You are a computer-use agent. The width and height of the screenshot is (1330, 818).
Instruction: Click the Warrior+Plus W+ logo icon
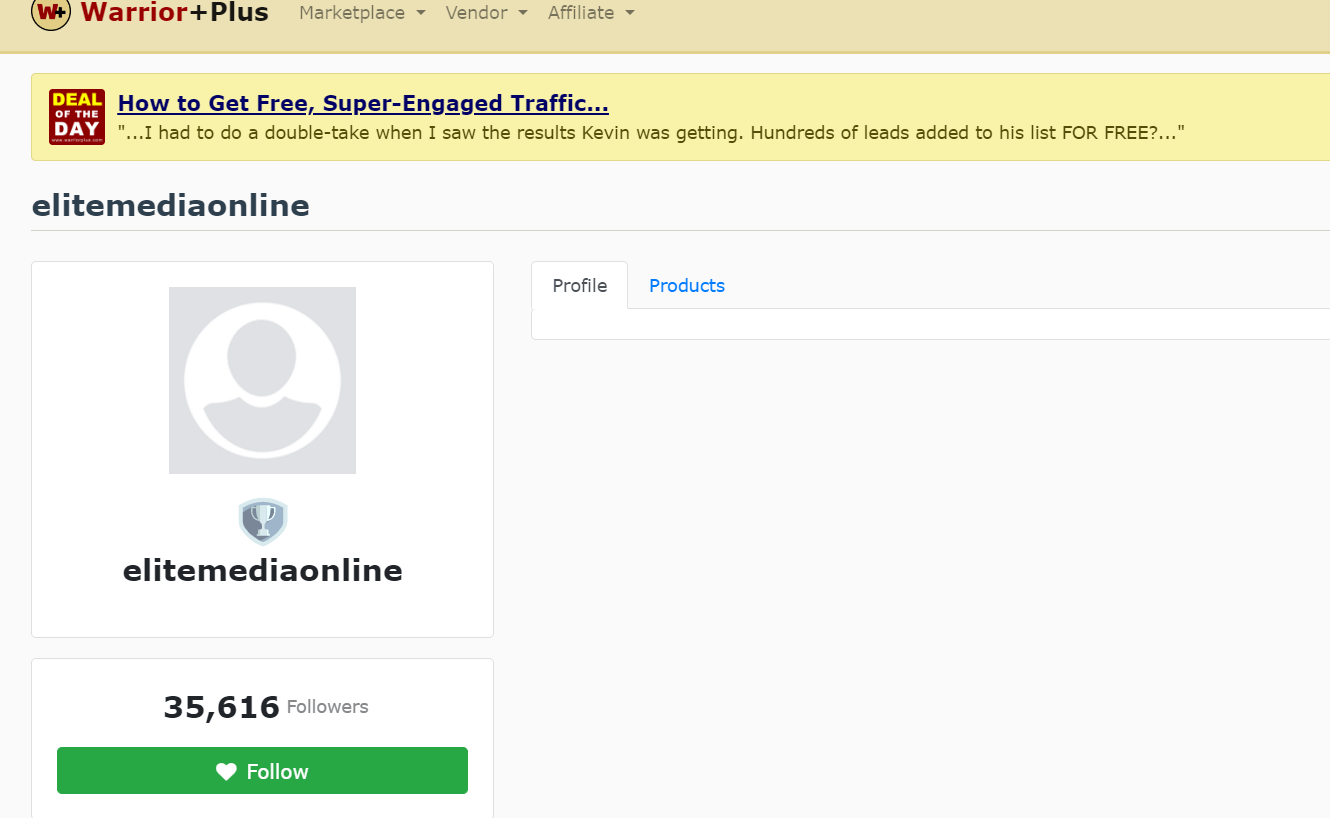pos(51,13)
